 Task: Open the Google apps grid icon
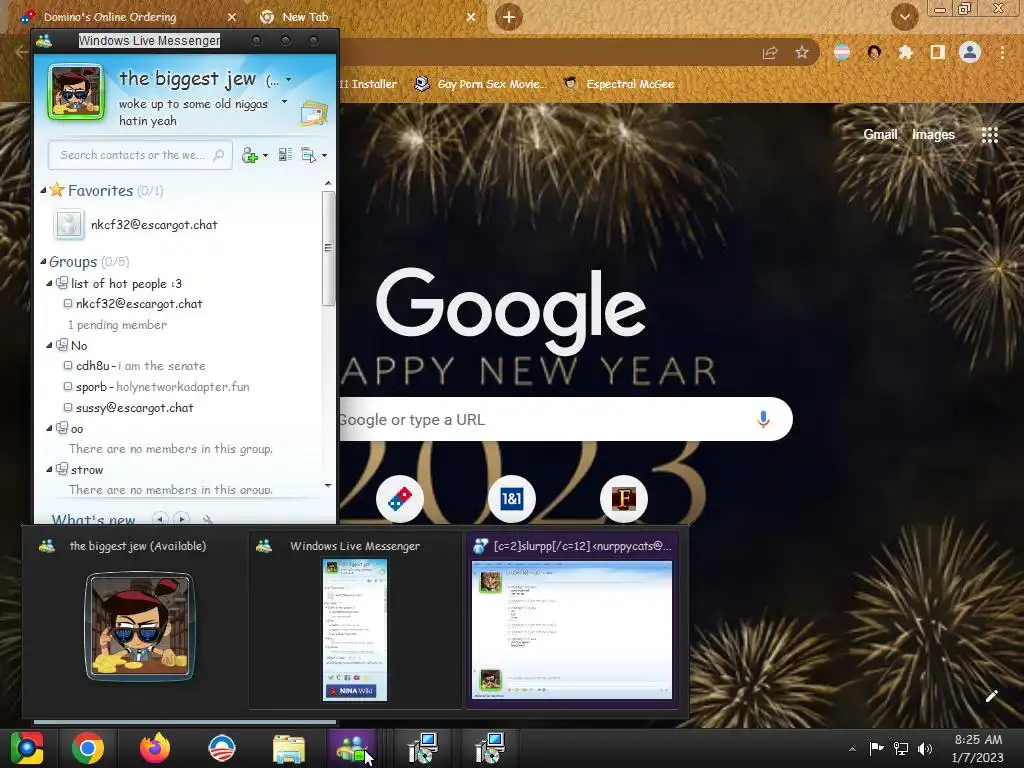click(x=990, y=135)
